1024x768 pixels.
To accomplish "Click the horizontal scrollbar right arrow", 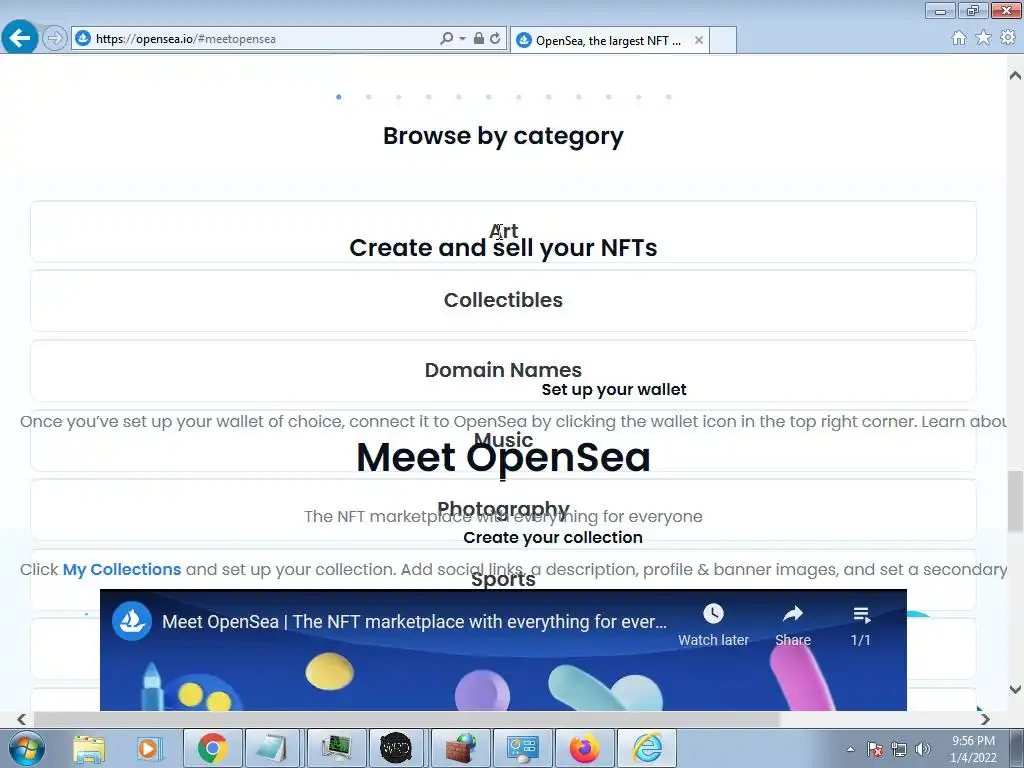I will pos(985,719).
